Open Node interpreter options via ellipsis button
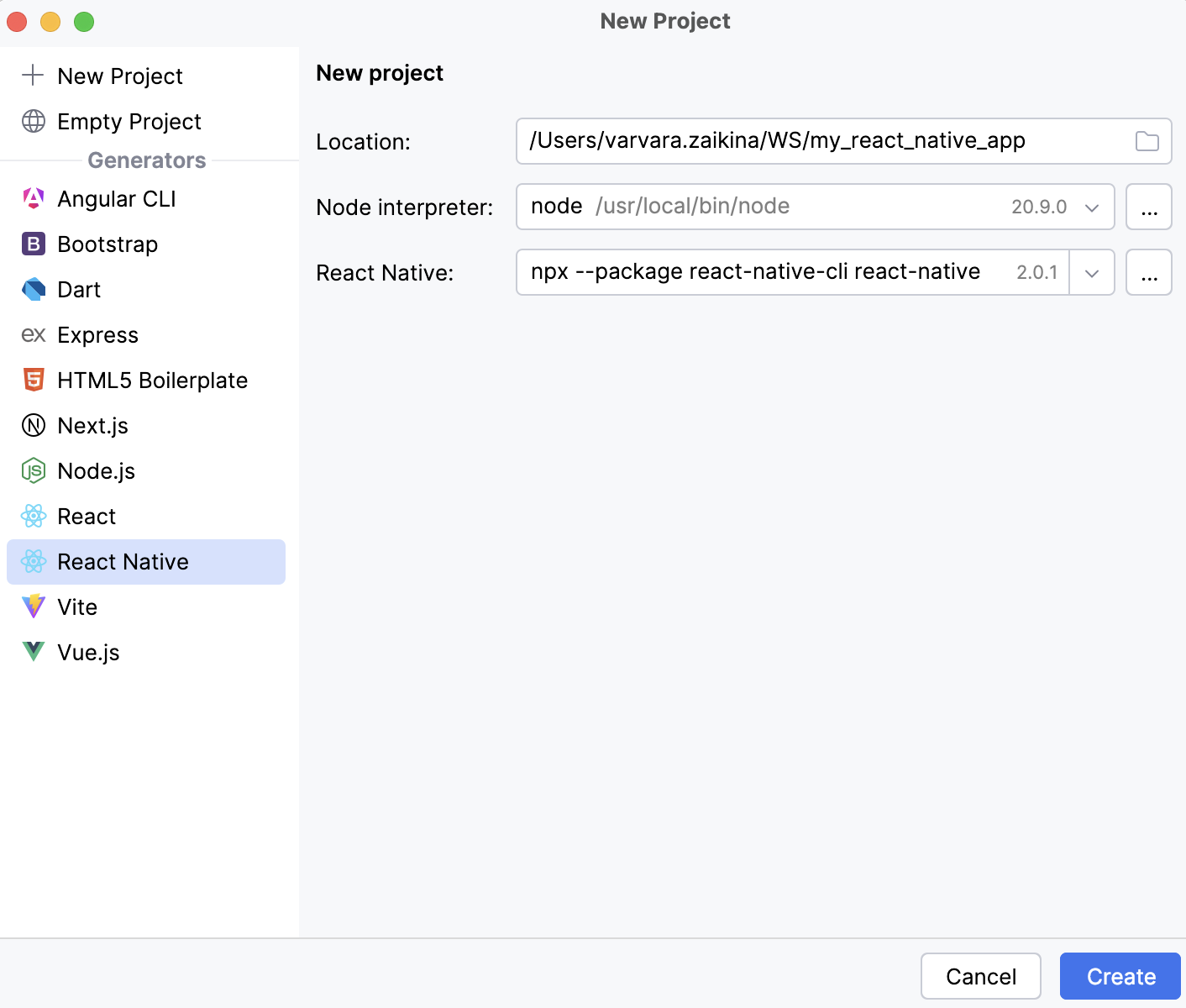 tap(1149, 207)
